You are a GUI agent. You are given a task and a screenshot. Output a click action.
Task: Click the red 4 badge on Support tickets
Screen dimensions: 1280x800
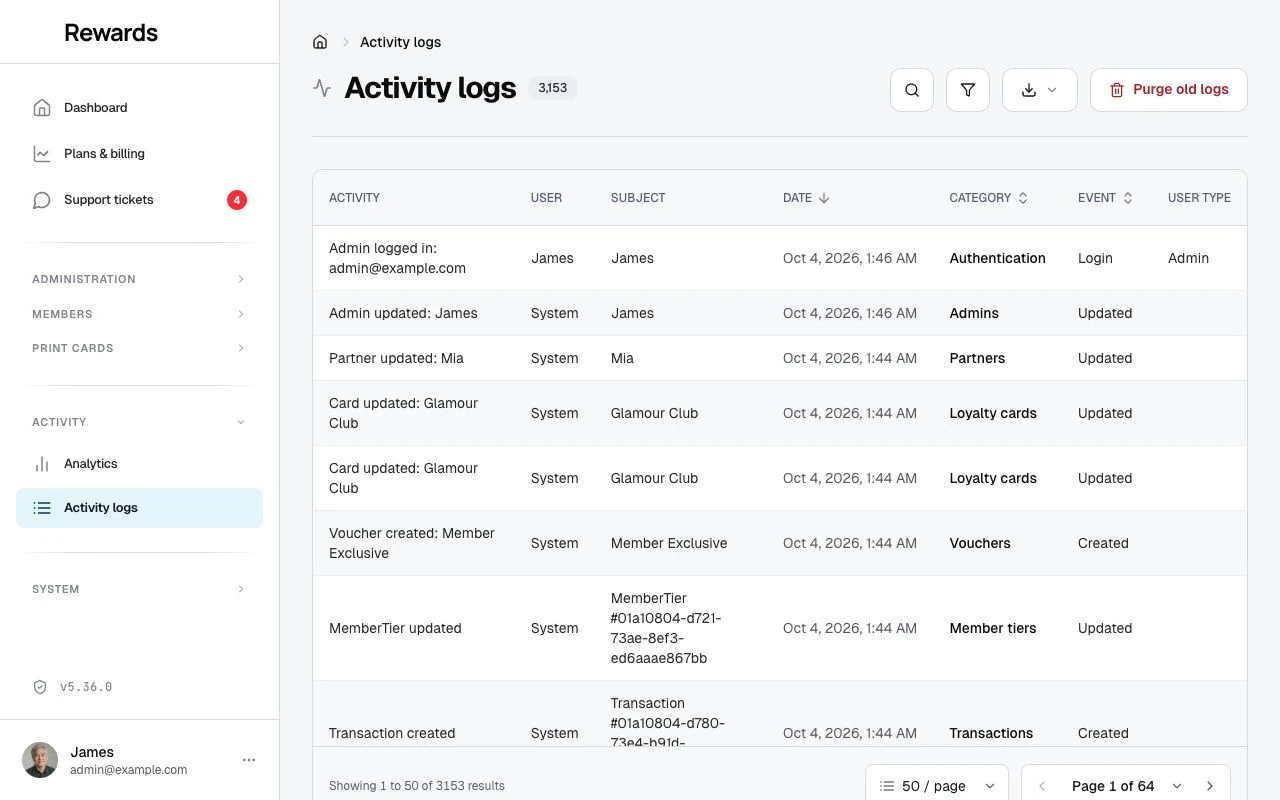click(237, 200)
